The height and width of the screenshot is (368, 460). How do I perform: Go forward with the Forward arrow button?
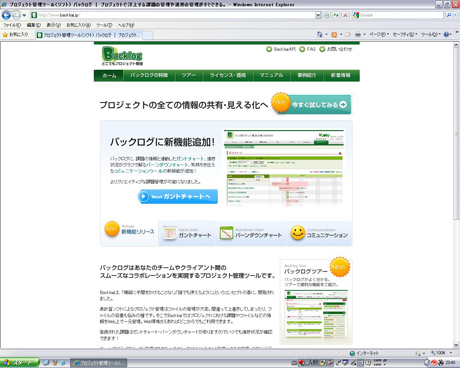(x=16, y=15)
